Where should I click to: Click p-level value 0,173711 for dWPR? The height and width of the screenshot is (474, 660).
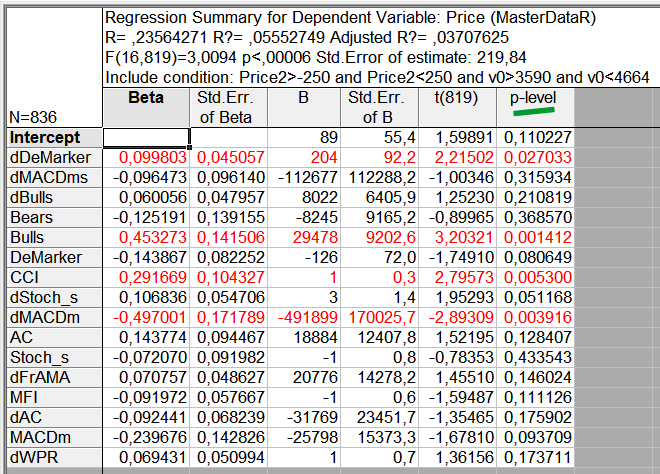535,457
